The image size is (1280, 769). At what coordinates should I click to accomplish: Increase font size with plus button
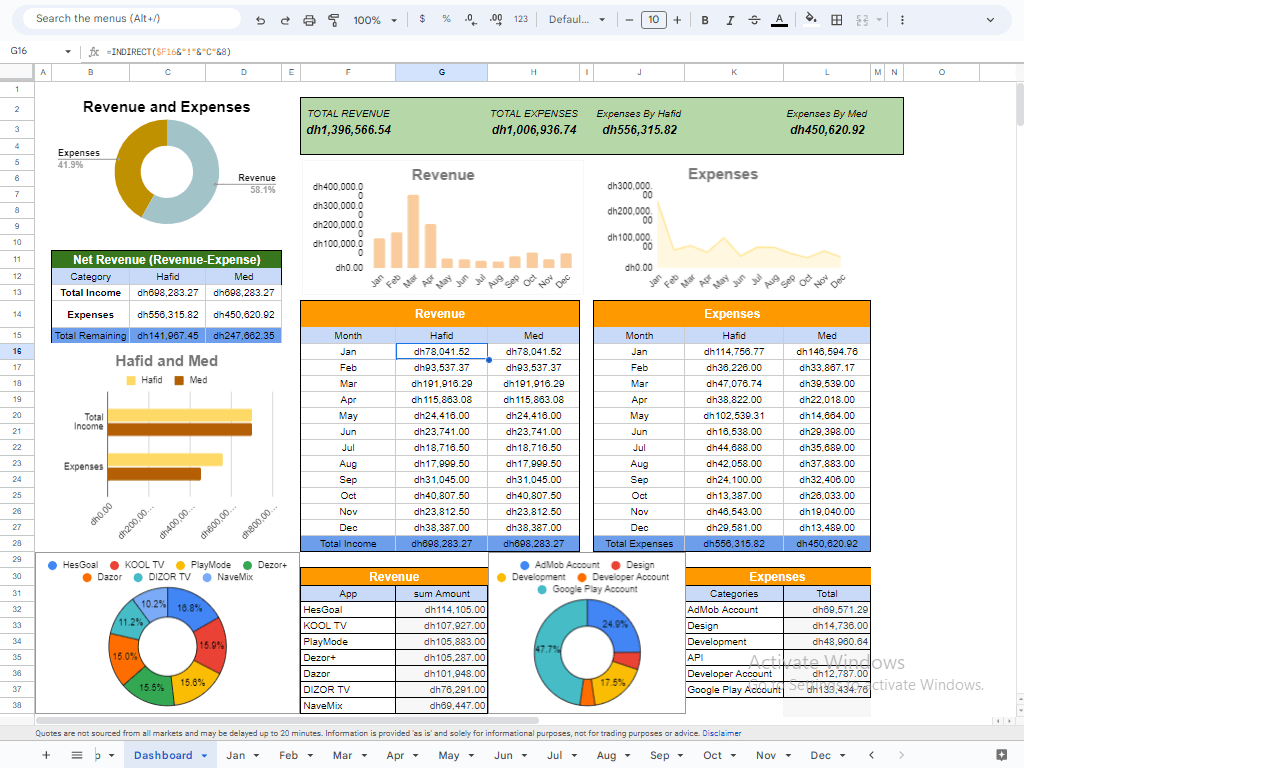coord(677,20)
